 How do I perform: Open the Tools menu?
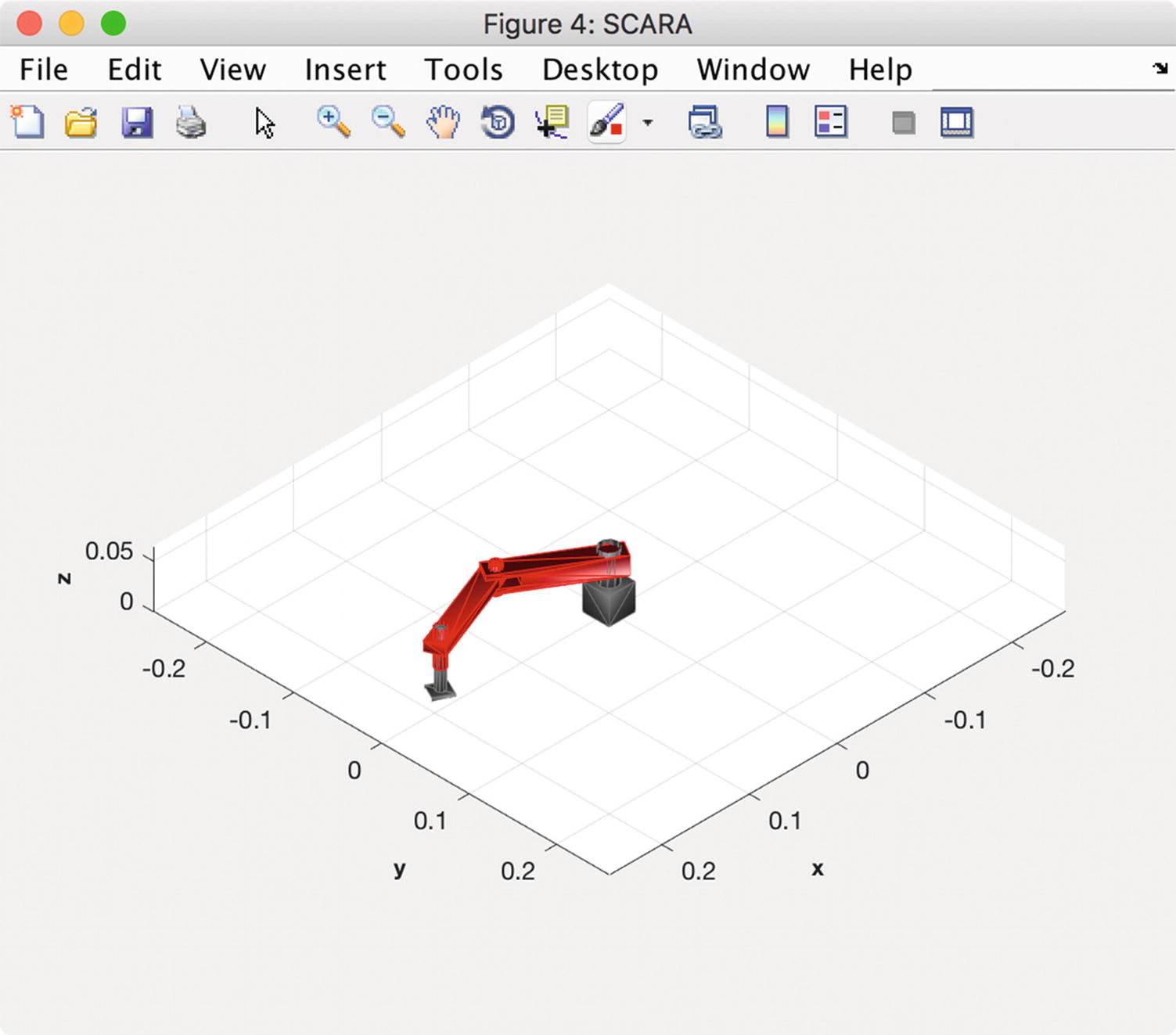point(463,69)
